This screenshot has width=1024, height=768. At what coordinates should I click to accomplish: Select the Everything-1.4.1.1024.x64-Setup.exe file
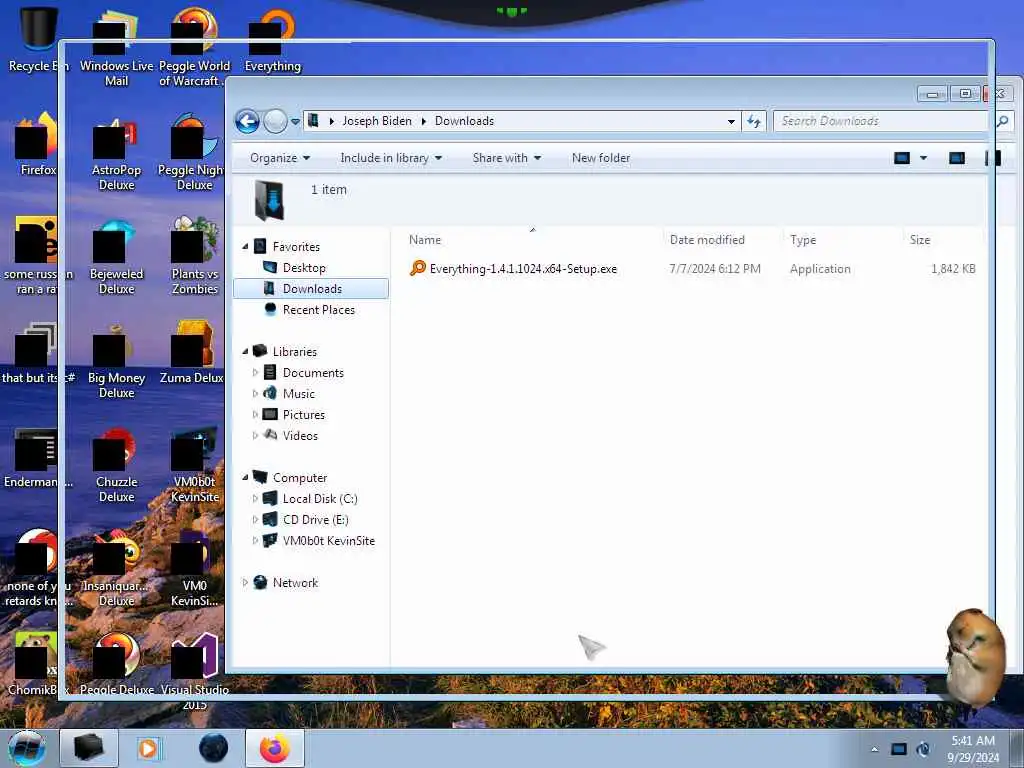click(x=523, y=269)
